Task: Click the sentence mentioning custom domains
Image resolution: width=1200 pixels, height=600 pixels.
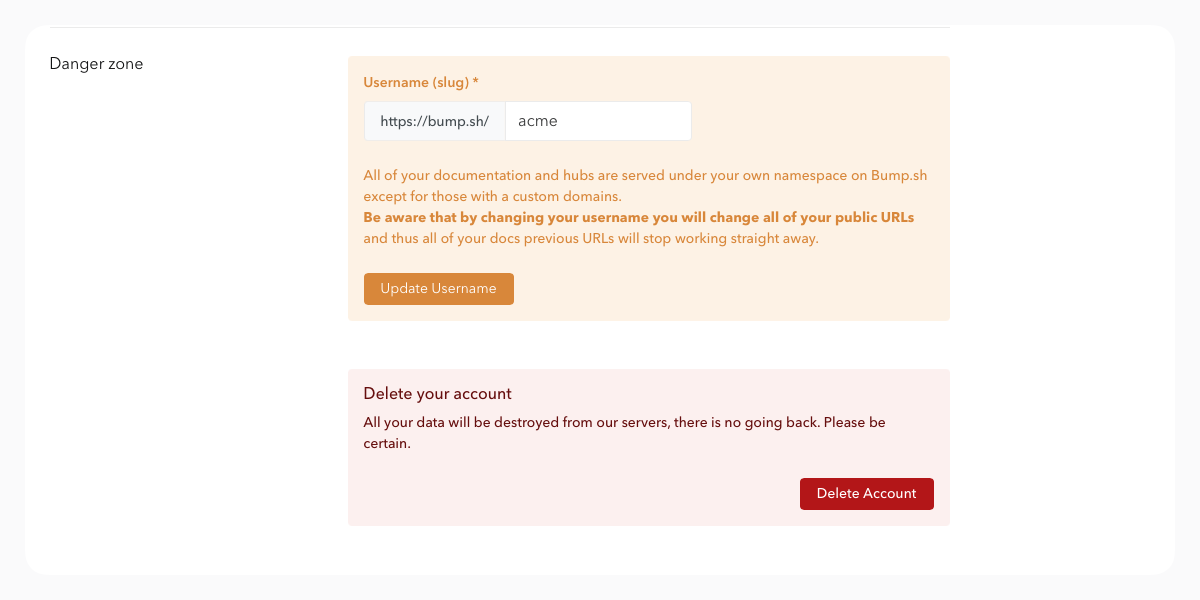Action: tap(492, 196)
